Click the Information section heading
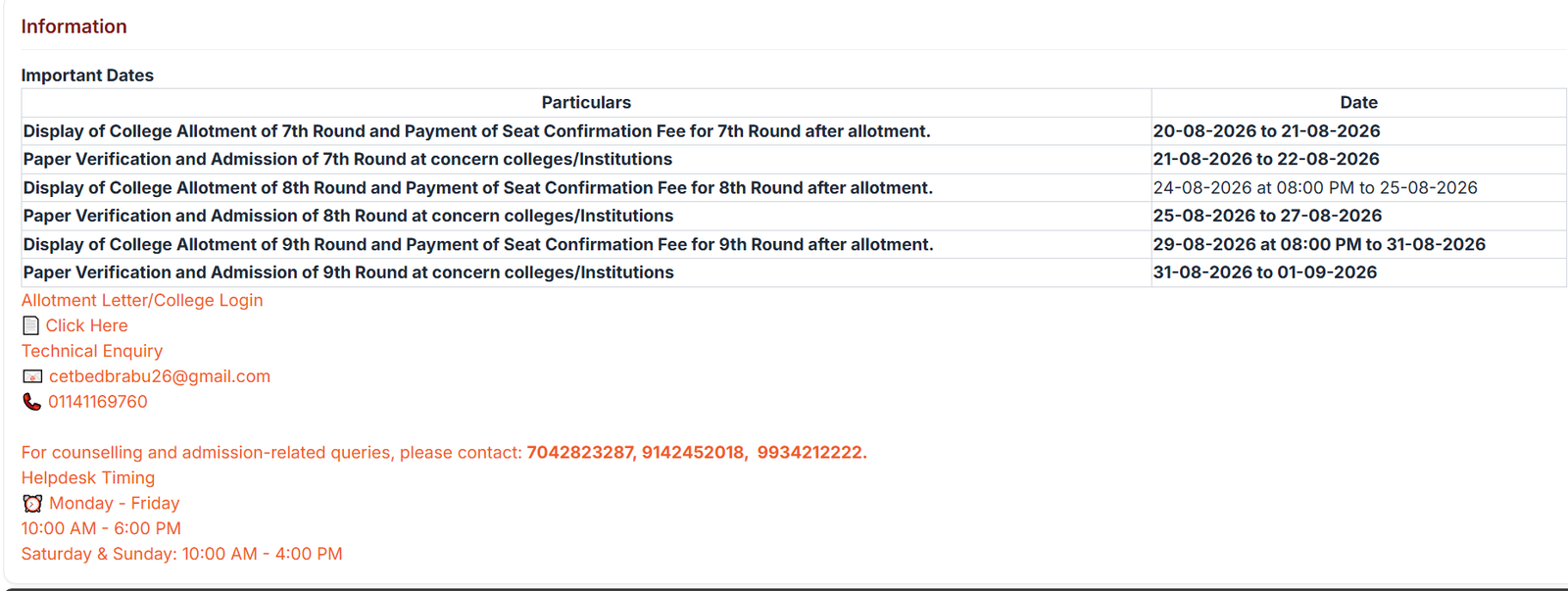 tap(73, 26)
